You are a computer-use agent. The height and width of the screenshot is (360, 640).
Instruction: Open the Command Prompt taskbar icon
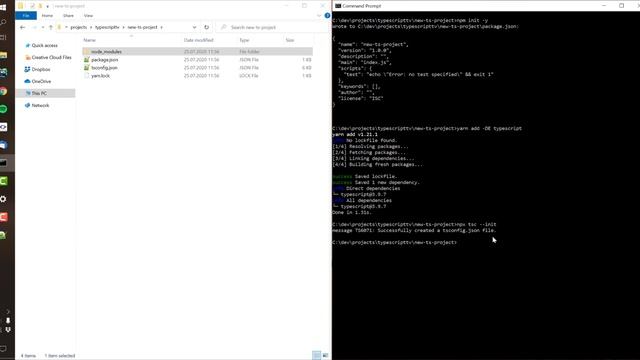(3, 163)
